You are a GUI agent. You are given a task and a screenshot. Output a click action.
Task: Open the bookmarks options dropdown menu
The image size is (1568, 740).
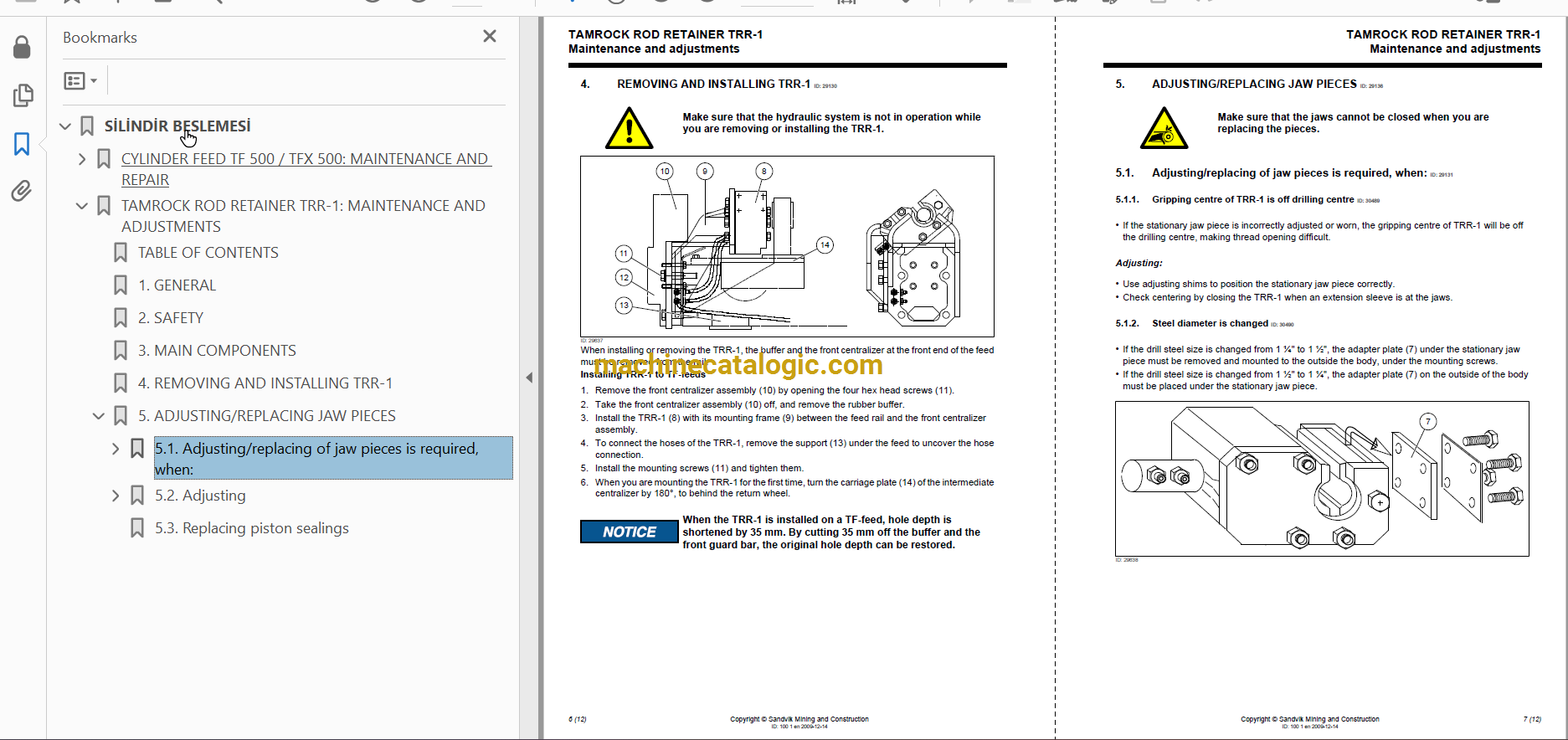80,81
